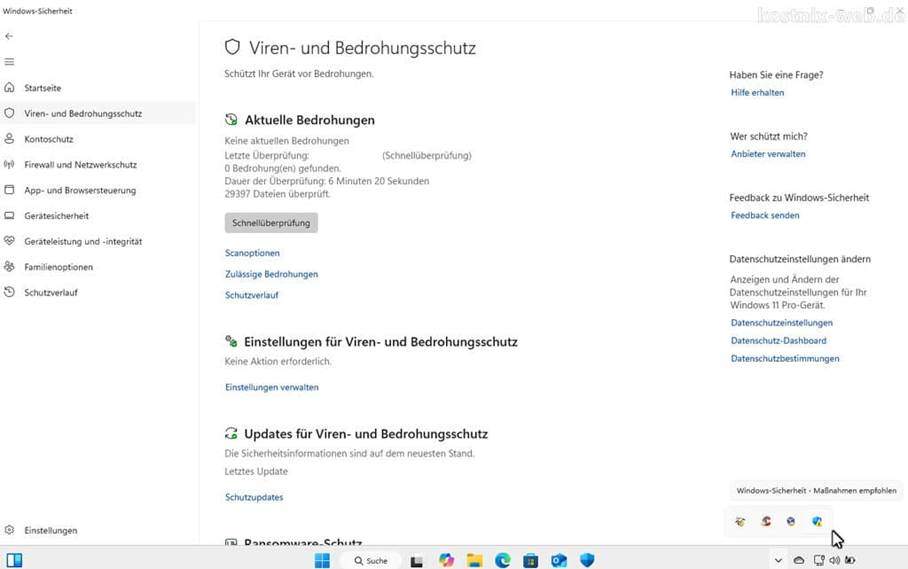Click the Startseite home icon
Screen dimensions: 908x569
[x=9, y=87]
